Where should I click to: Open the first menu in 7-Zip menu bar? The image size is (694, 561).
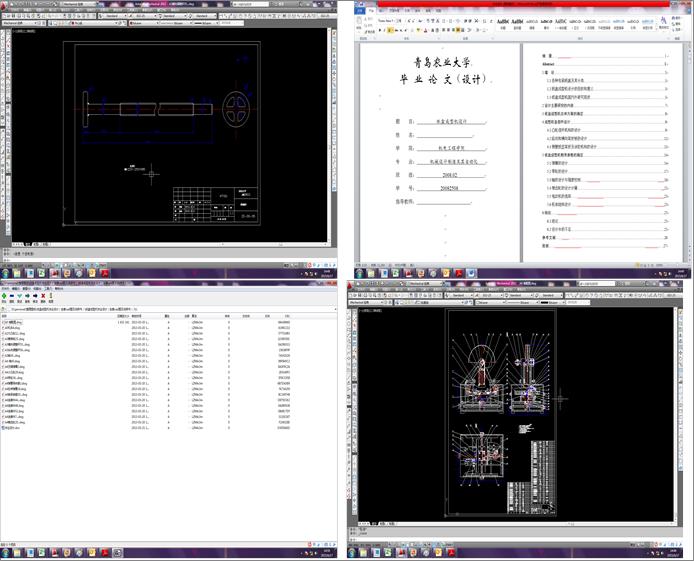[x=5, y=289]
